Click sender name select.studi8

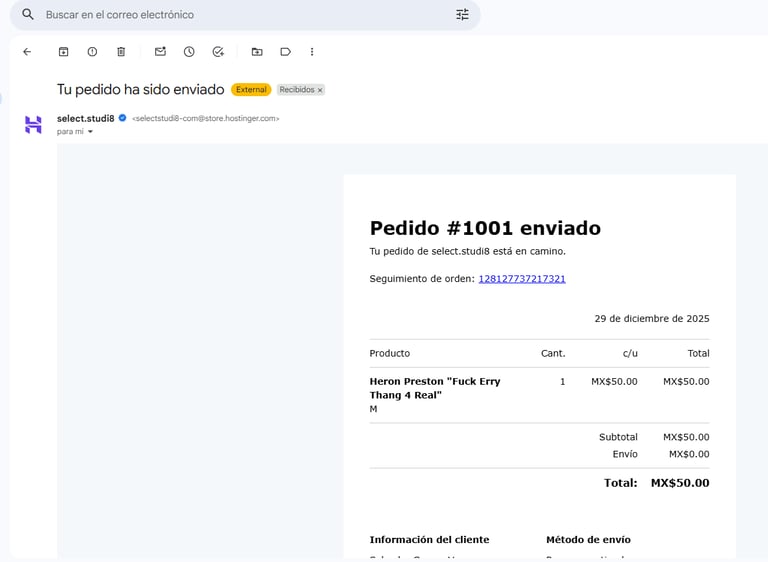pyautogui.click(x=85, y=118)
